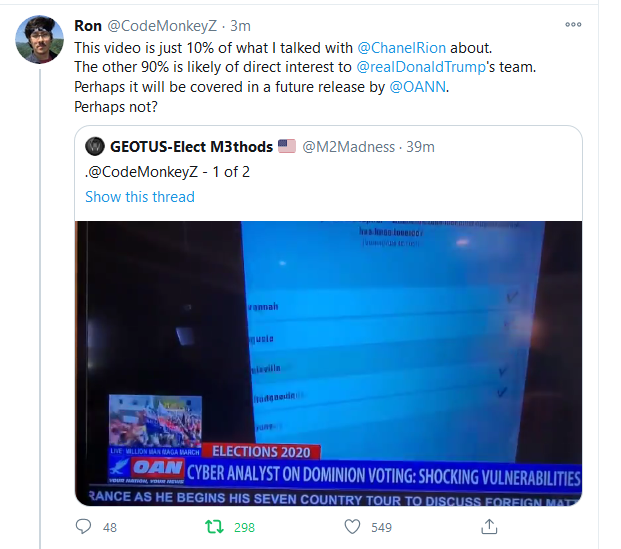Viewport: 621px width, 549px height.
Task: Open the share upload icon
Action: tap(489, 526)
